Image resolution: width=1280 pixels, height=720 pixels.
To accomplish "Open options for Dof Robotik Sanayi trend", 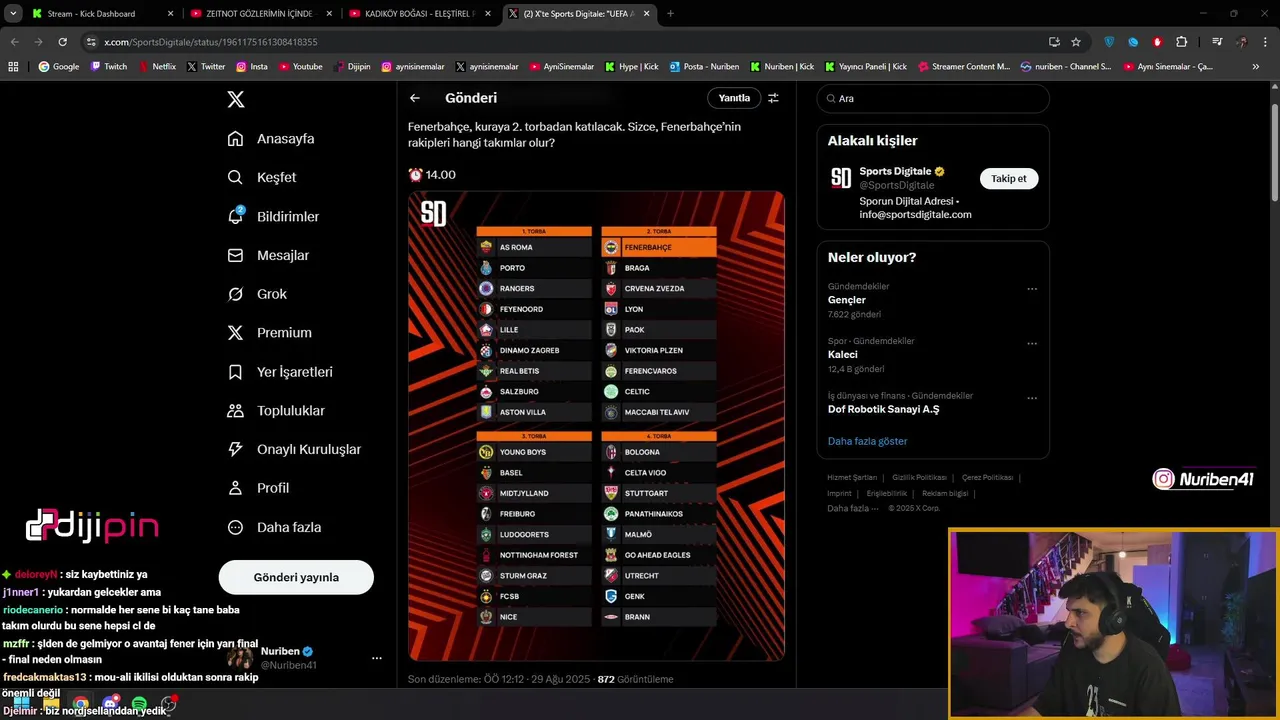I will 1032,398.
